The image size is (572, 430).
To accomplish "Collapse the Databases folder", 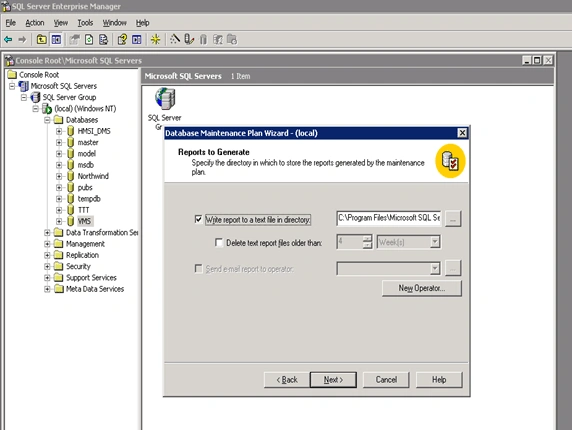I will pos(47,120).
